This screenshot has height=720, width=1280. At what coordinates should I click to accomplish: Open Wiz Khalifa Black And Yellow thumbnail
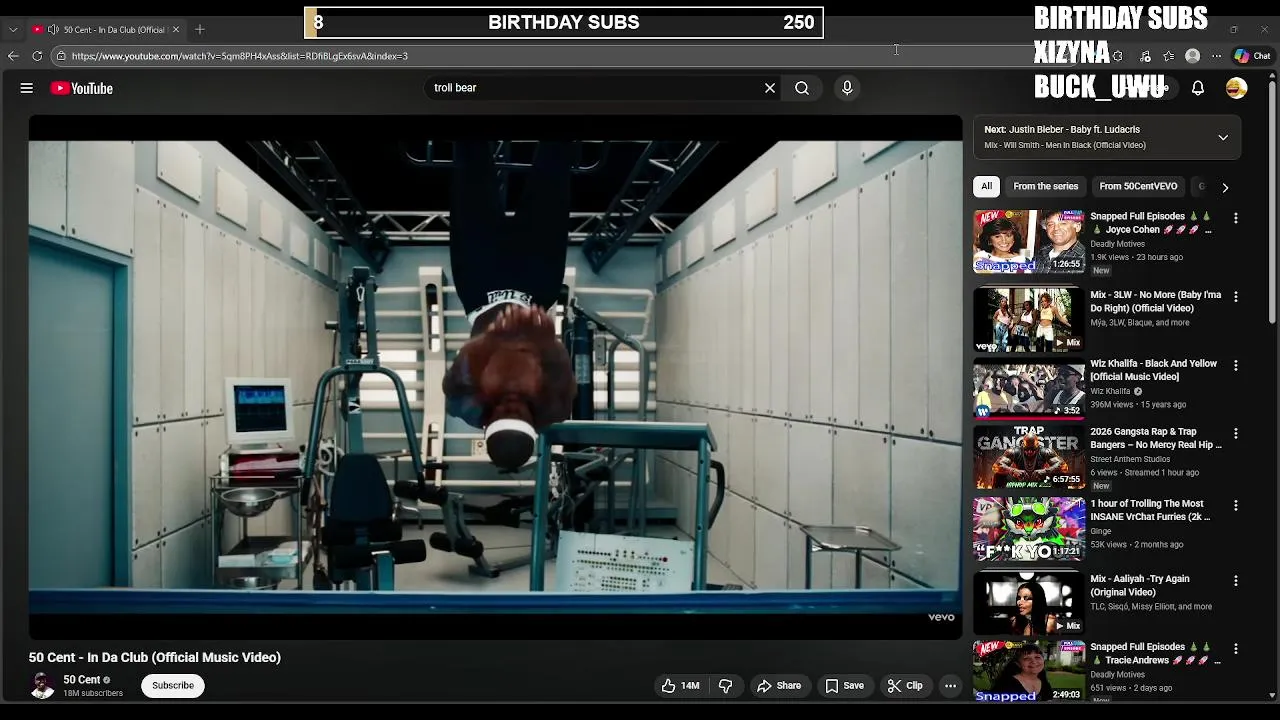pyautogui.click(x=1029, y=388)
